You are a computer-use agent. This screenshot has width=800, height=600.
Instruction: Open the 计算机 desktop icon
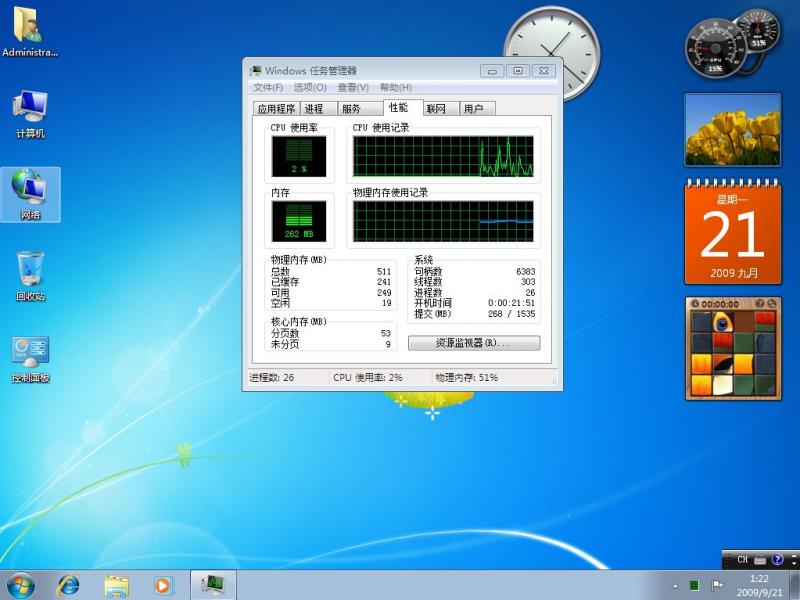pyautogui.click(x=30, y=114)
